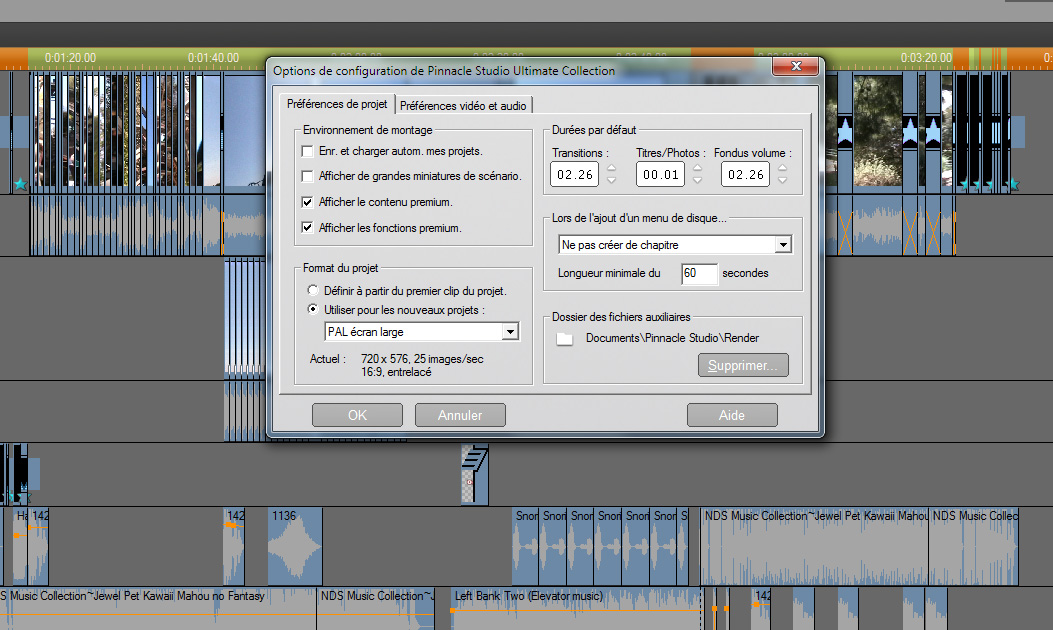
Task: Open help with the Aide button
Action: 732,415
